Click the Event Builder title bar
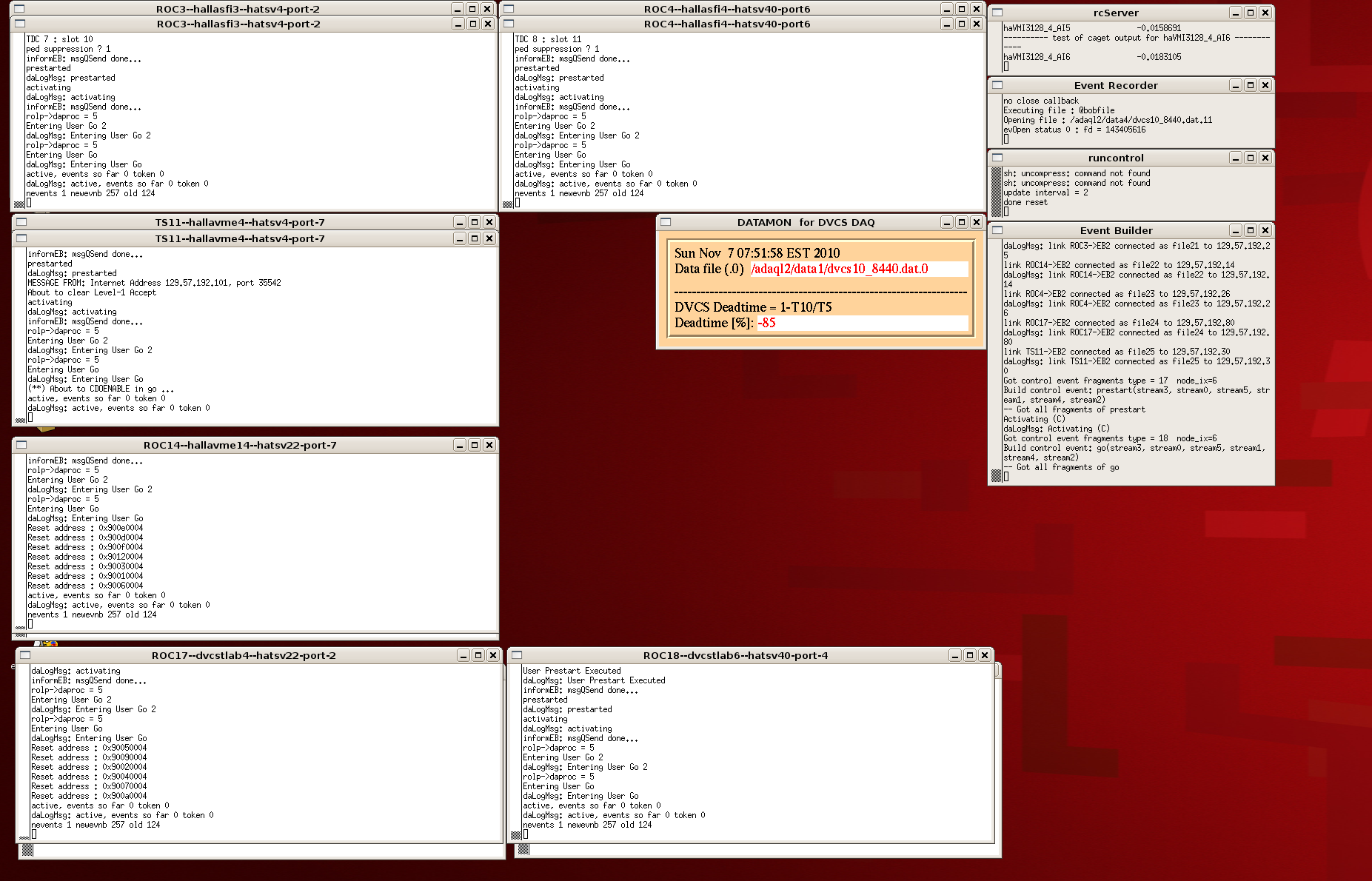This screenshot has height=881, width=1372. pyautogui.click(x=1116, y=230)
